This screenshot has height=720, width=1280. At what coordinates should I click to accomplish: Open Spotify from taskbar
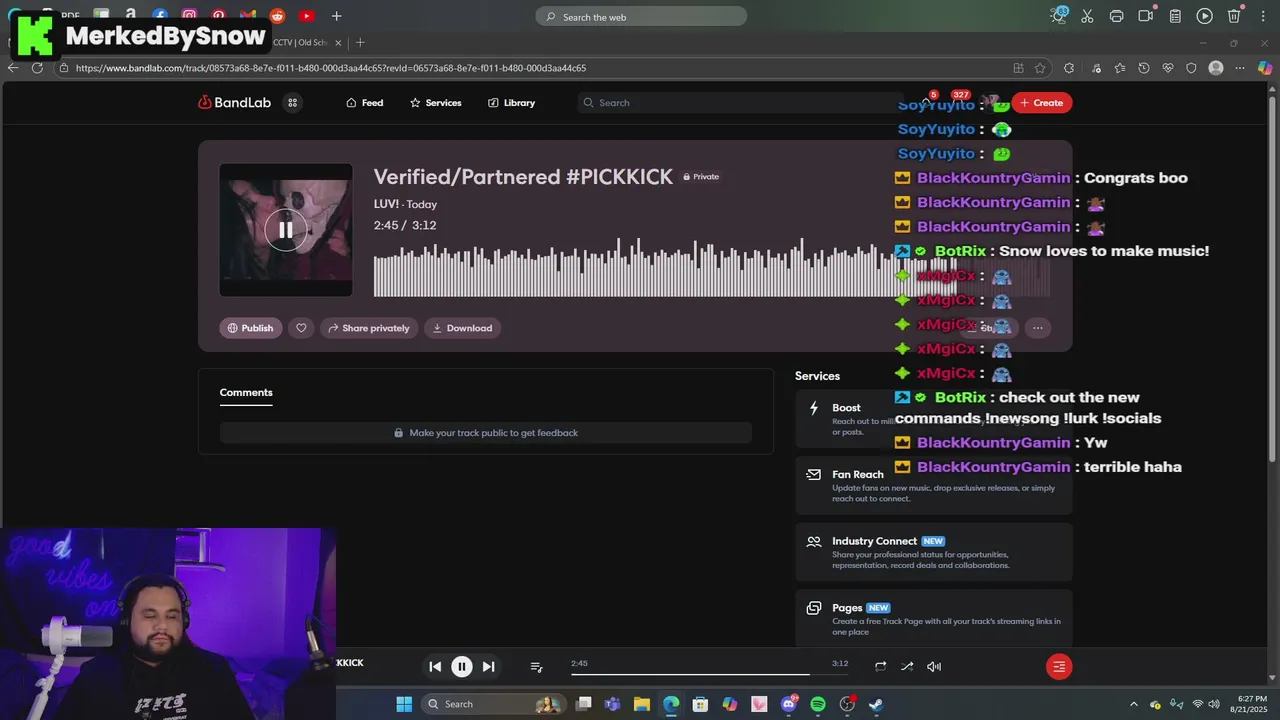click(x=818, y=704)
